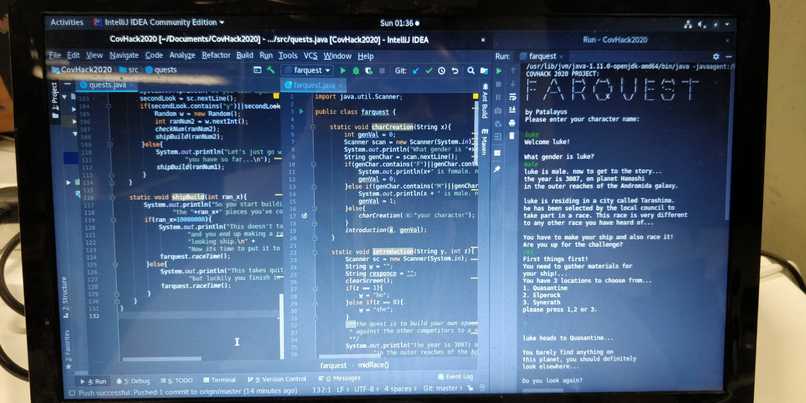Click the soft-wrap icon in Run panel
Screen dimensions: 806x403
click(512, 97)
